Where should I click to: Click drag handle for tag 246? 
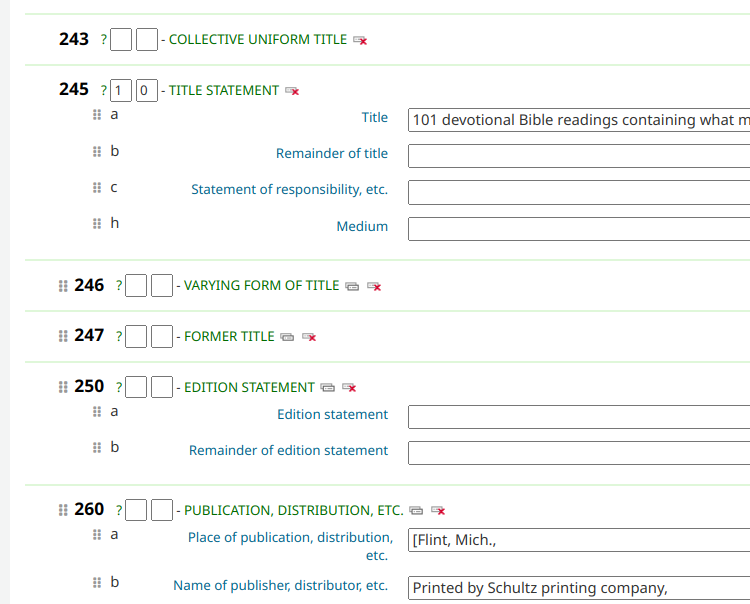coord(64,286)
